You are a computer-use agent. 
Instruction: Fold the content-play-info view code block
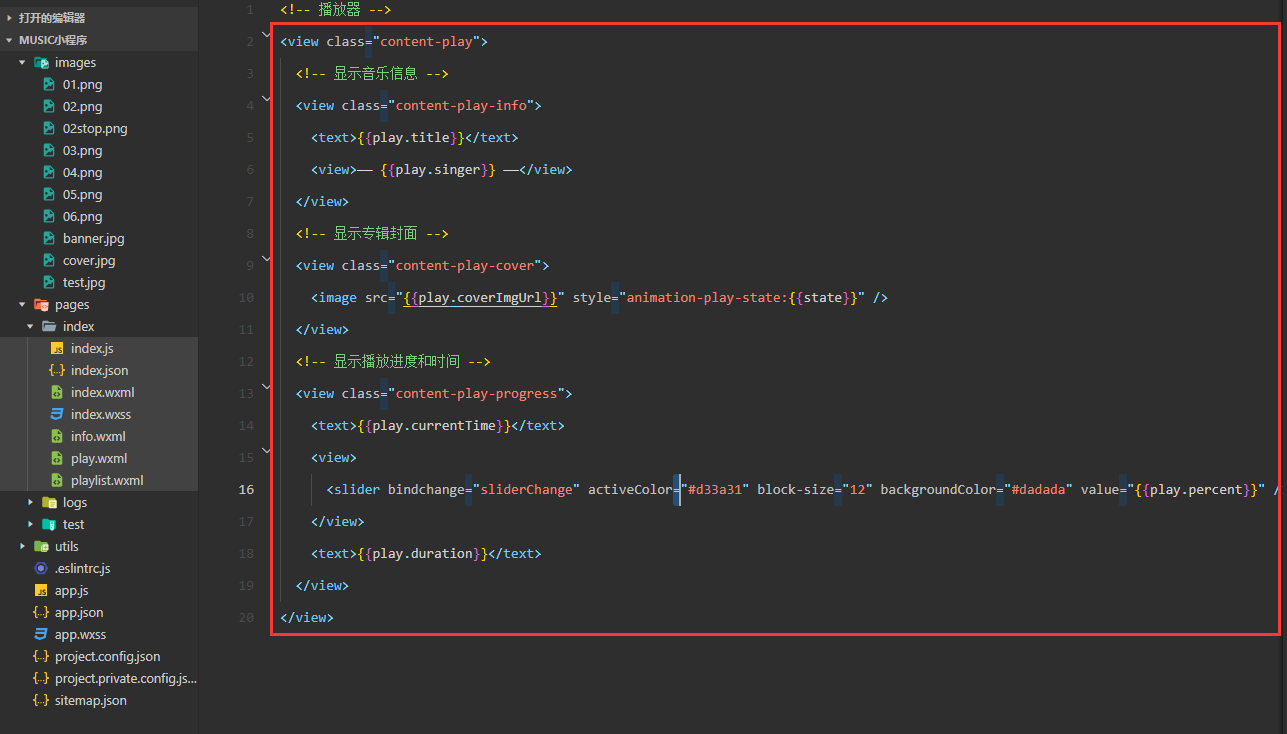266,99
